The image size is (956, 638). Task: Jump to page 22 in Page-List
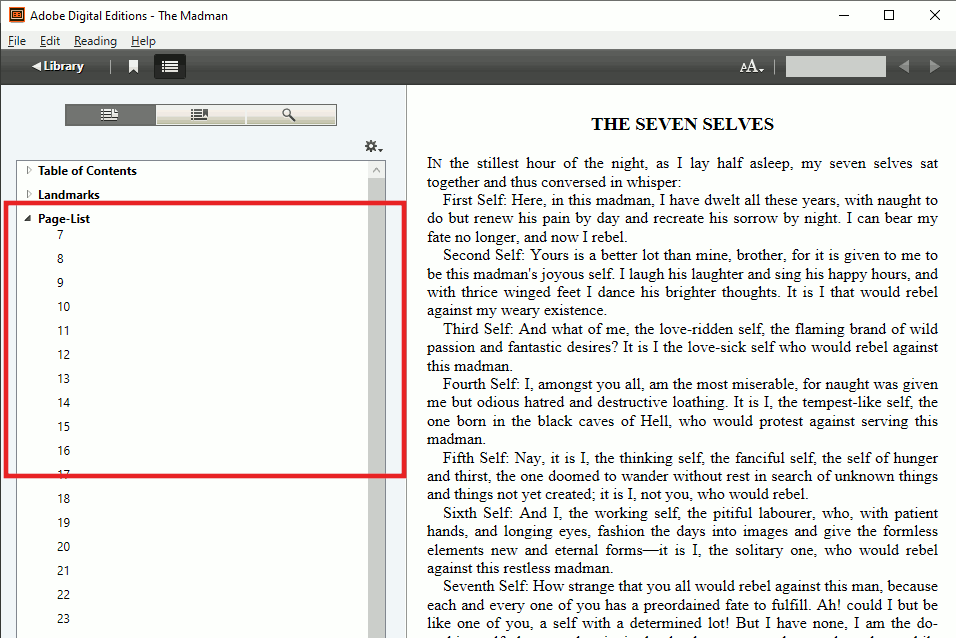63,595
